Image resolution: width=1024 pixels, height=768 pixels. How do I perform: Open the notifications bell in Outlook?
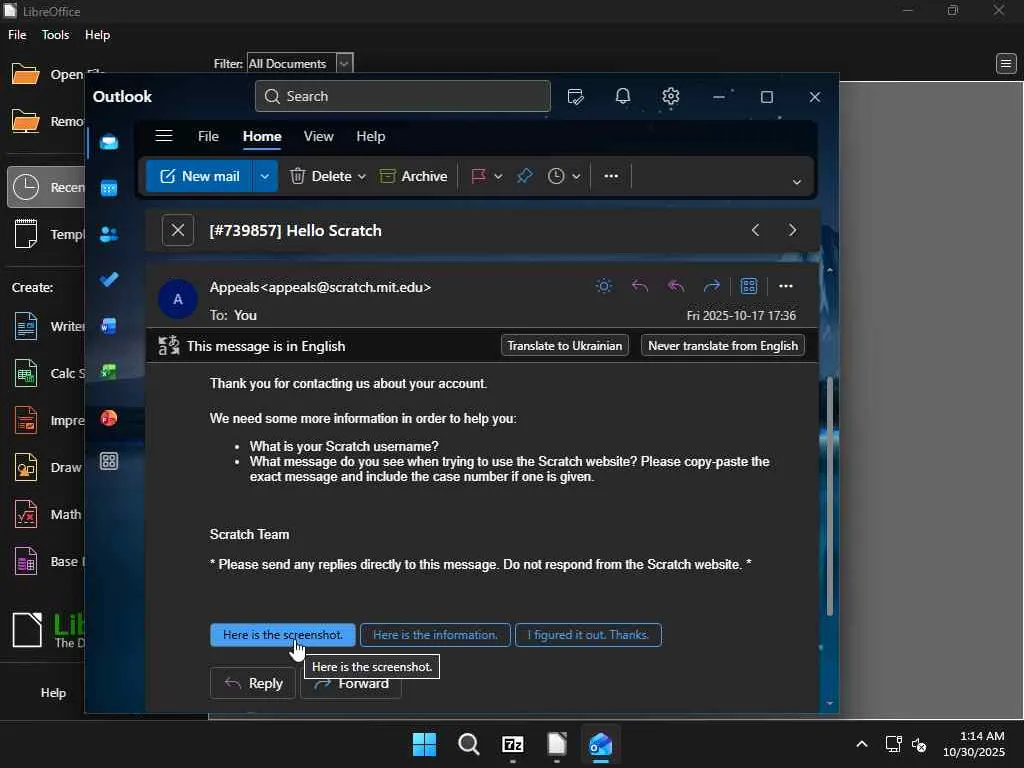pos(623,97)
